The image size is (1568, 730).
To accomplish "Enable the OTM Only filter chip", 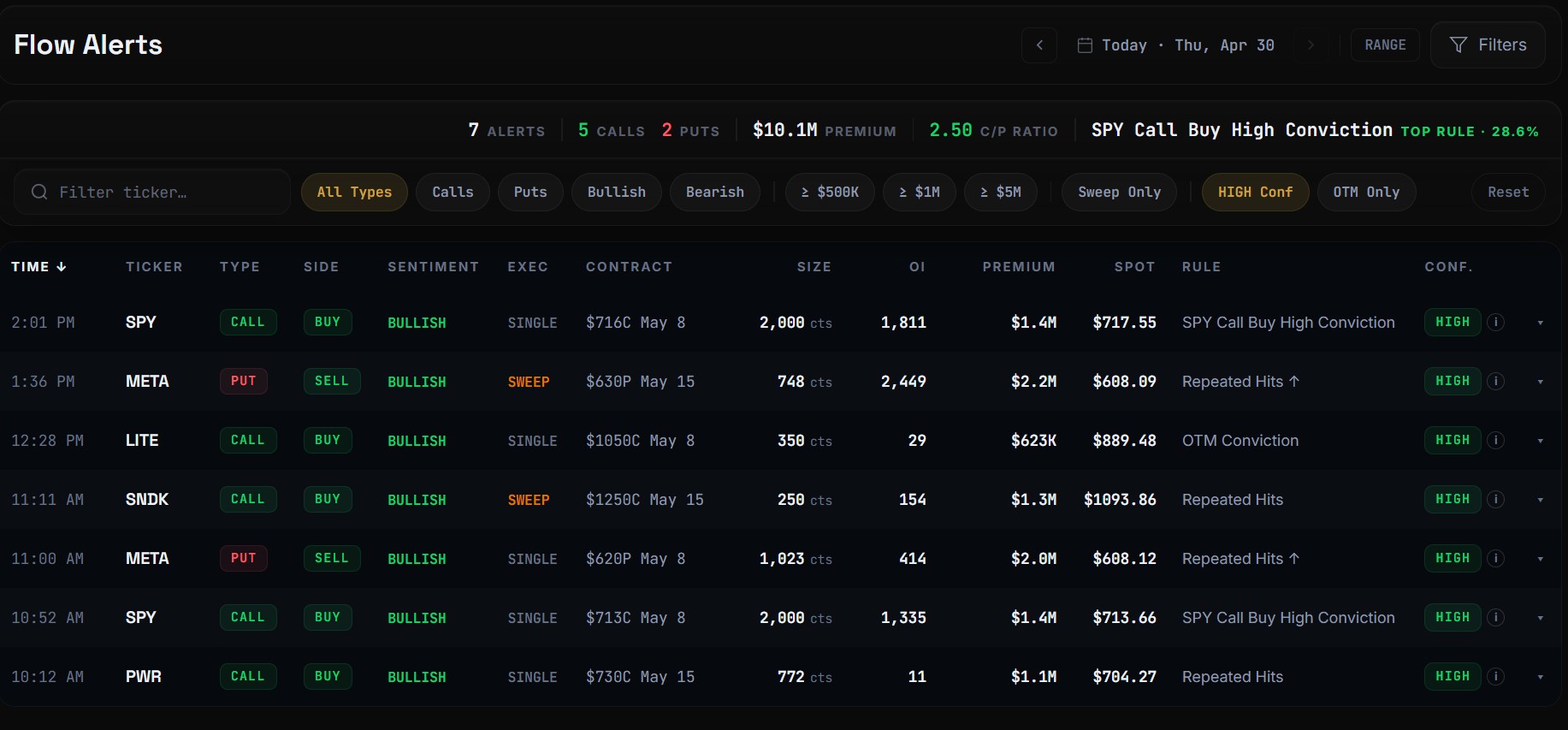I will [x=1366, y=192].
